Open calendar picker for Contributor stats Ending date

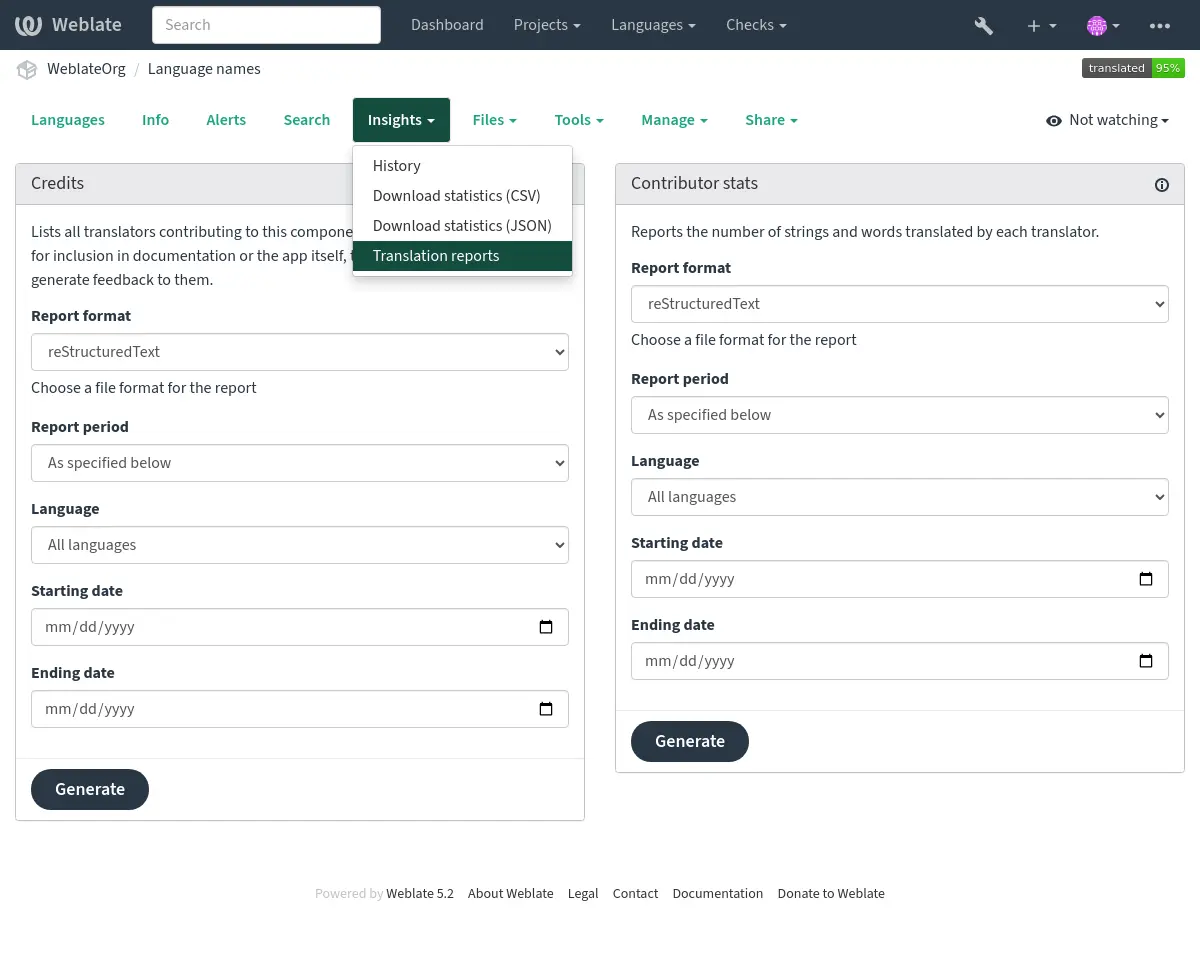pos(1146,661)
